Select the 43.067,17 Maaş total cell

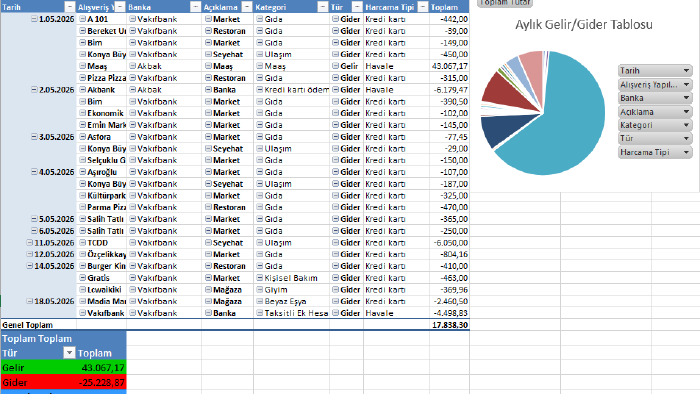(449, 66)
